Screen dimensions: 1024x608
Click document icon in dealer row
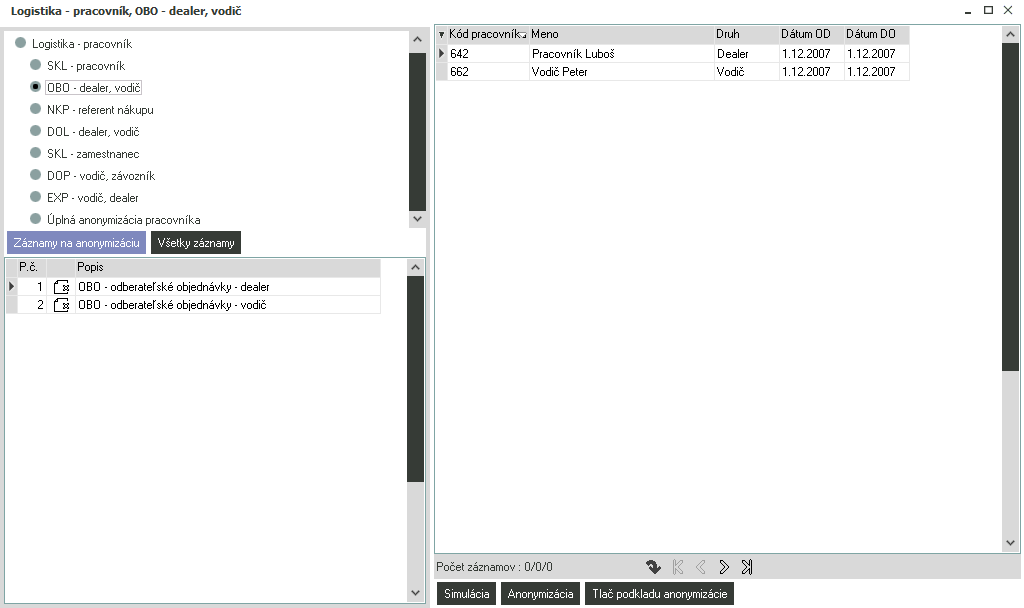pyautogui.click(x=61, y=287)
